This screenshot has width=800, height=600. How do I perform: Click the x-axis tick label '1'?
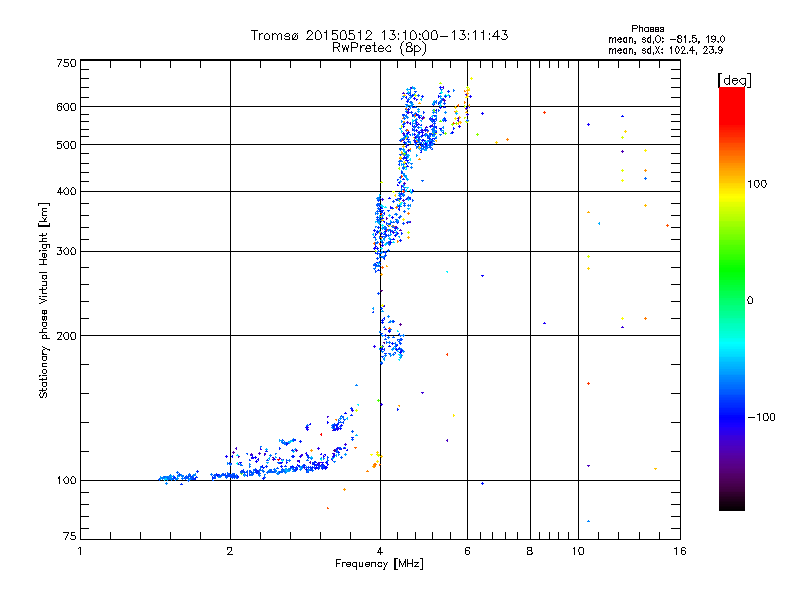point(80,551)
